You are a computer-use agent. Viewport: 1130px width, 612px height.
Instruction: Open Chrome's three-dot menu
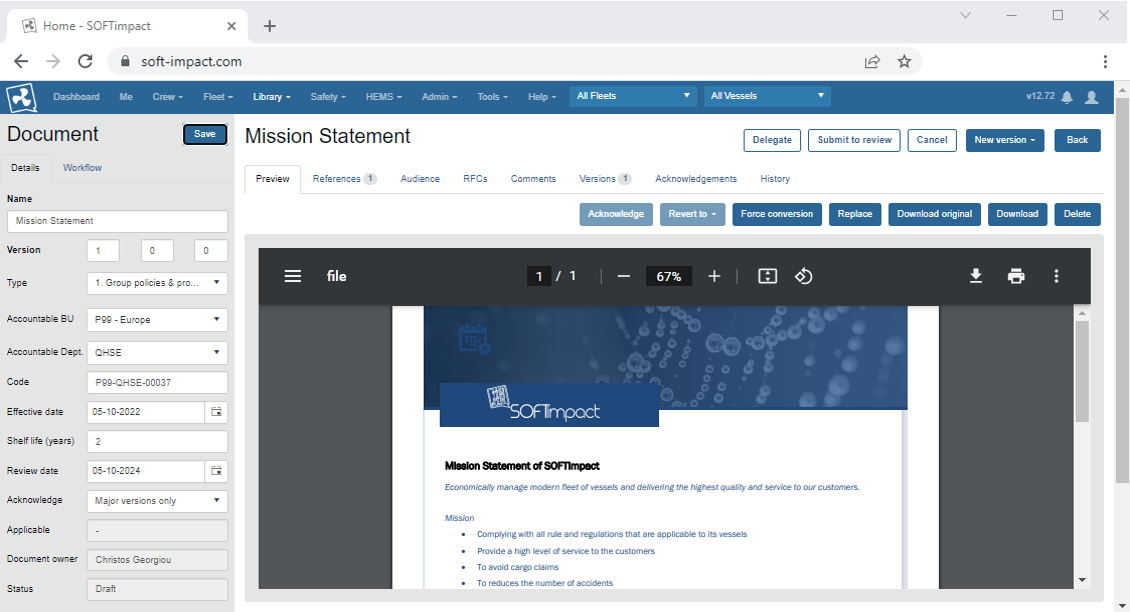click(1105, 61)
